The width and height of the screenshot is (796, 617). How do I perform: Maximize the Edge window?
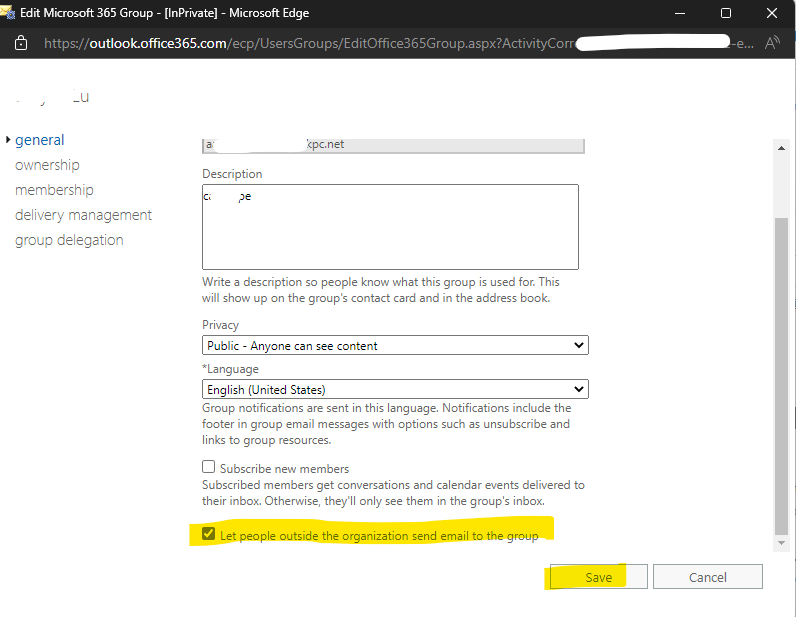(726, 13)
